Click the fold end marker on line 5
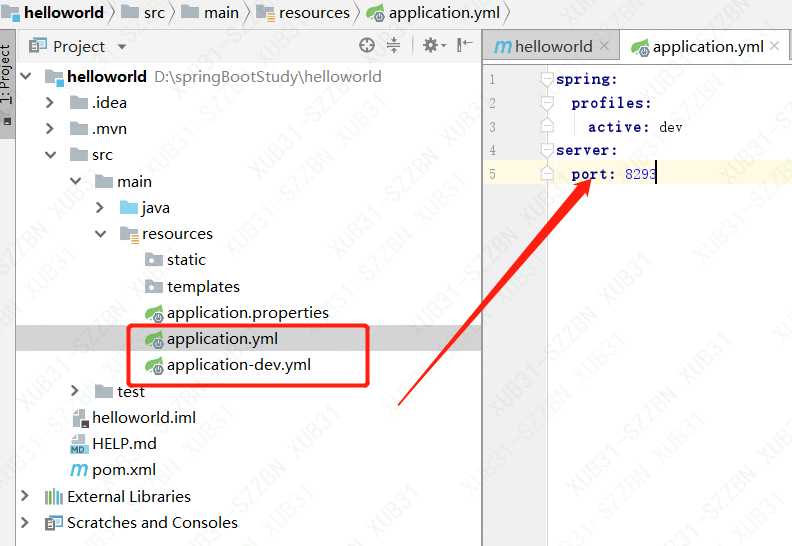This screenshot has height=546, width=792. pos(547,174)
